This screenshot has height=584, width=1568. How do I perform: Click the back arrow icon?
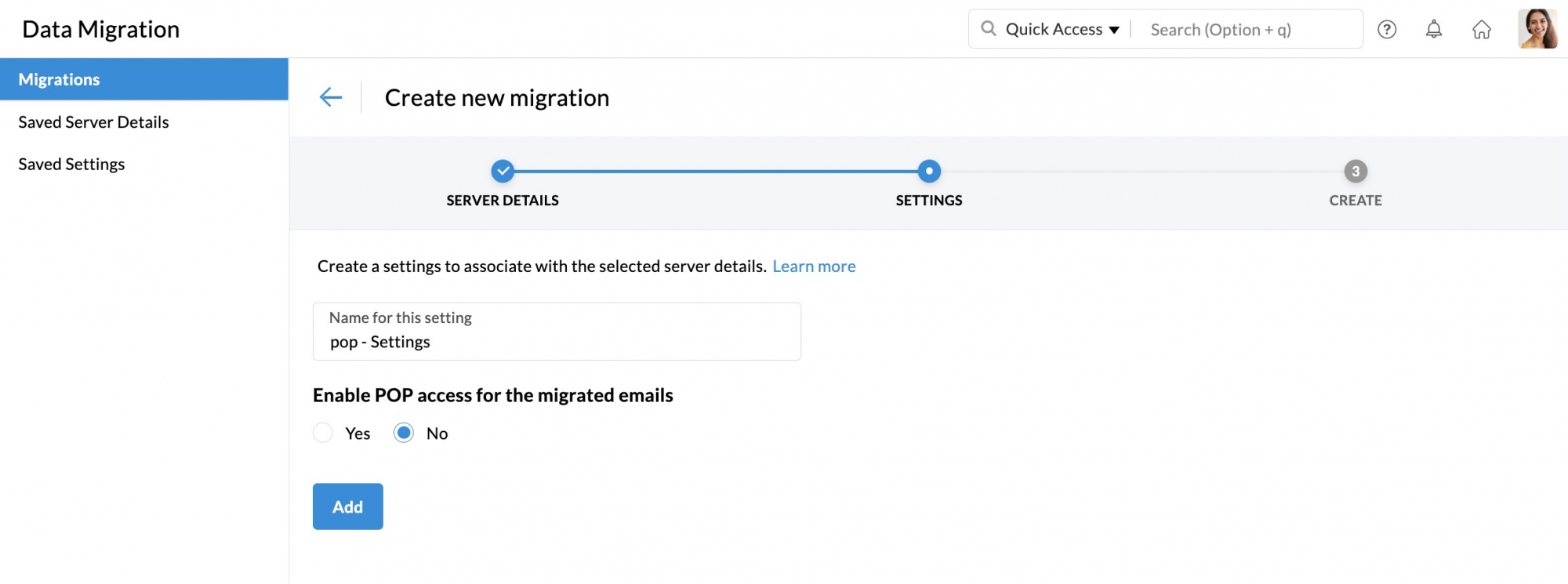[x=331, y=97]
